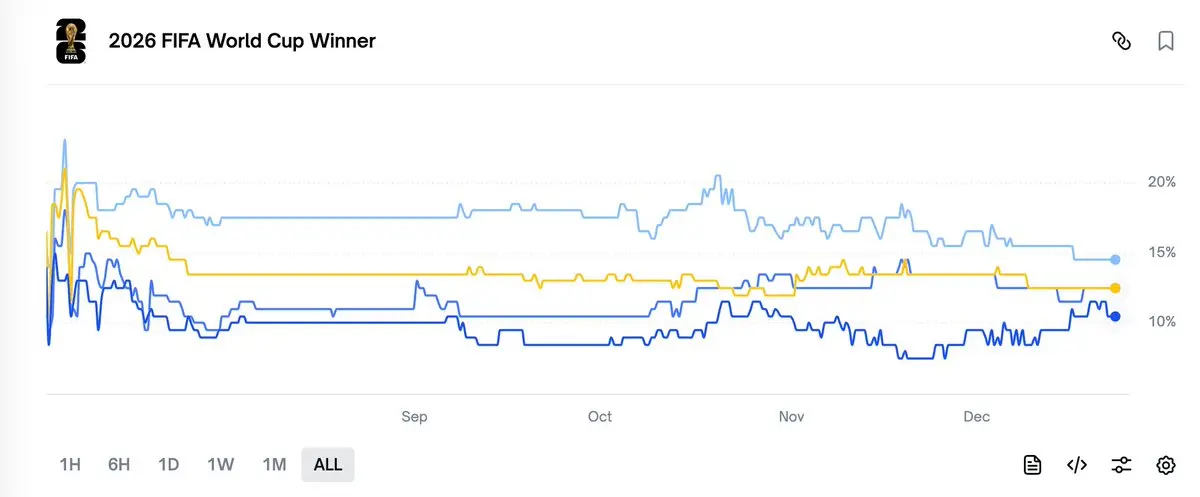Click the yellow line endpoint dot
The height and width of the screenshot is (497, 1200).
1115,288
